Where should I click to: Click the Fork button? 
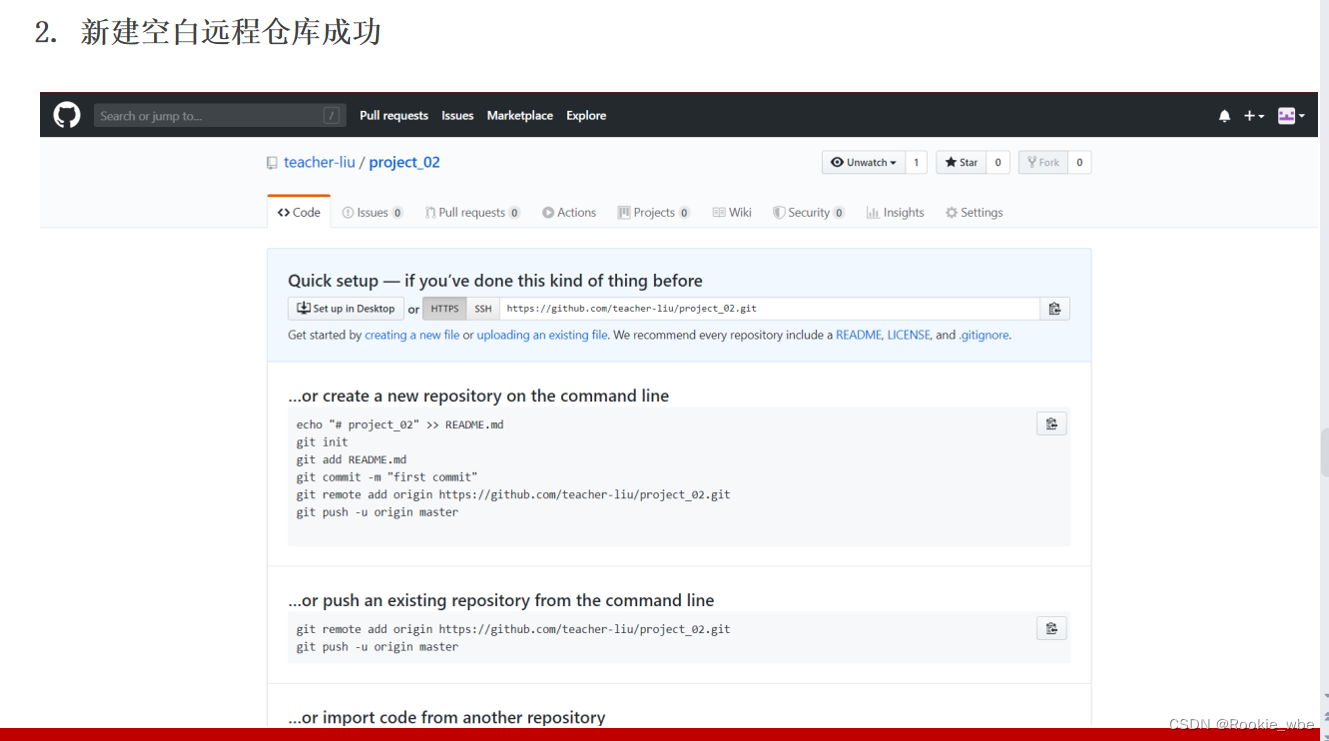click(x=1043, y=162)
